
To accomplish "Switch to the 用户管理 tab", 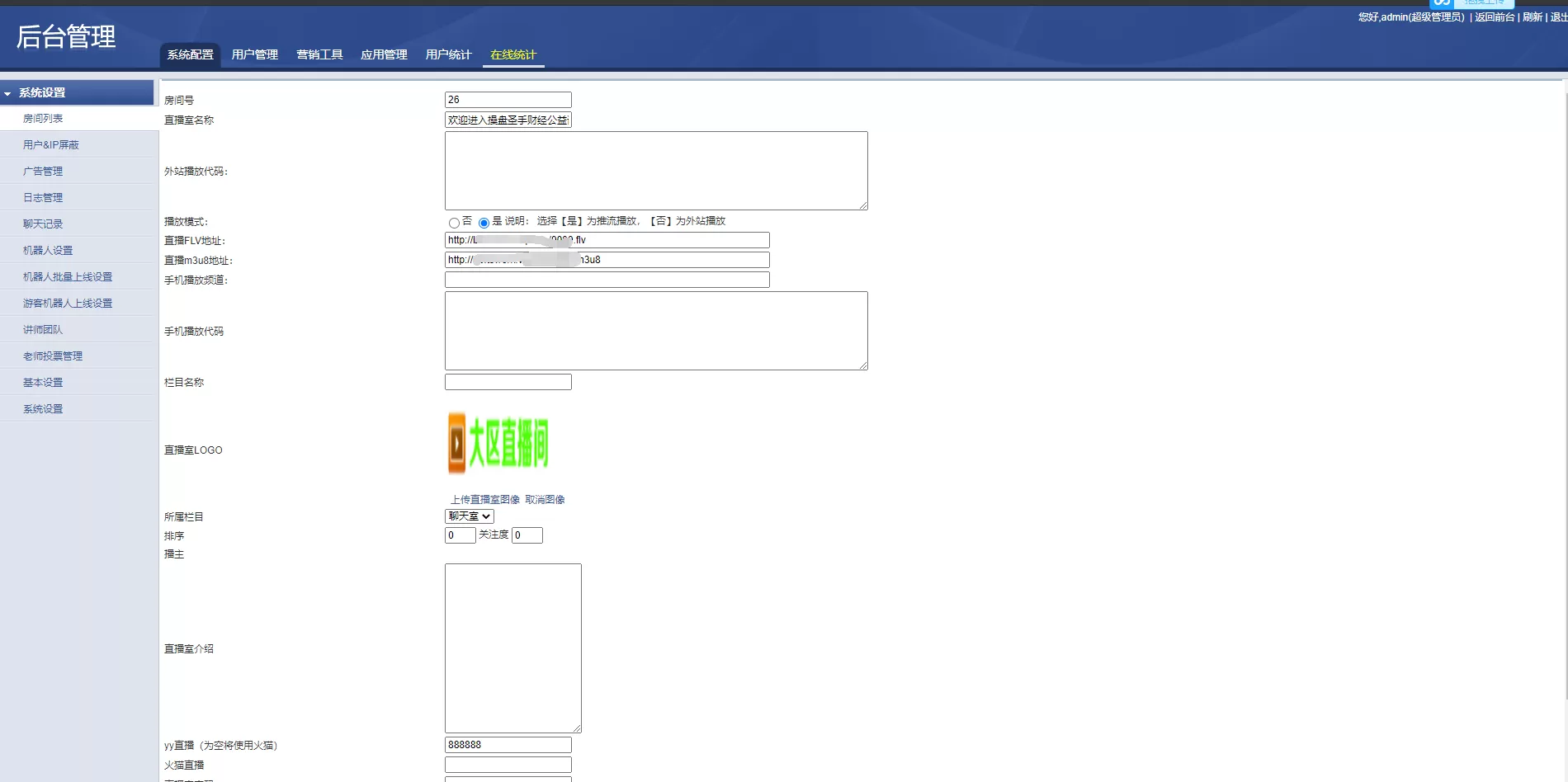I will tap(254, 54).
